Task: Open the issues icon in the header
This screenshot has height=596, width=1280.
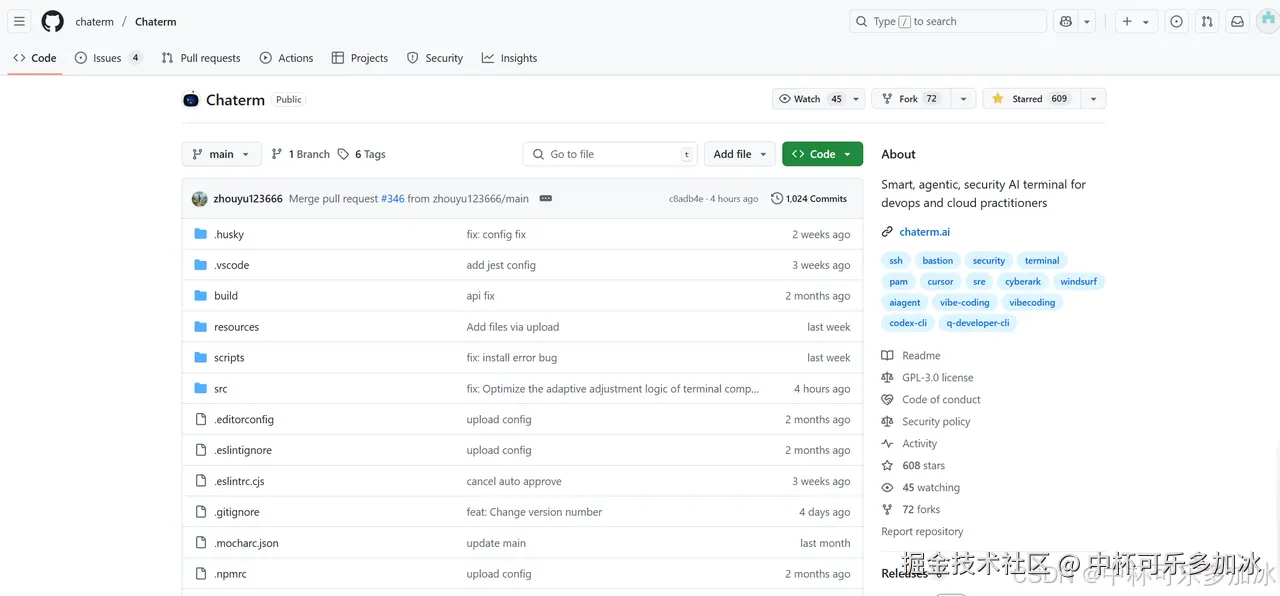Action: pos(1177,21)
